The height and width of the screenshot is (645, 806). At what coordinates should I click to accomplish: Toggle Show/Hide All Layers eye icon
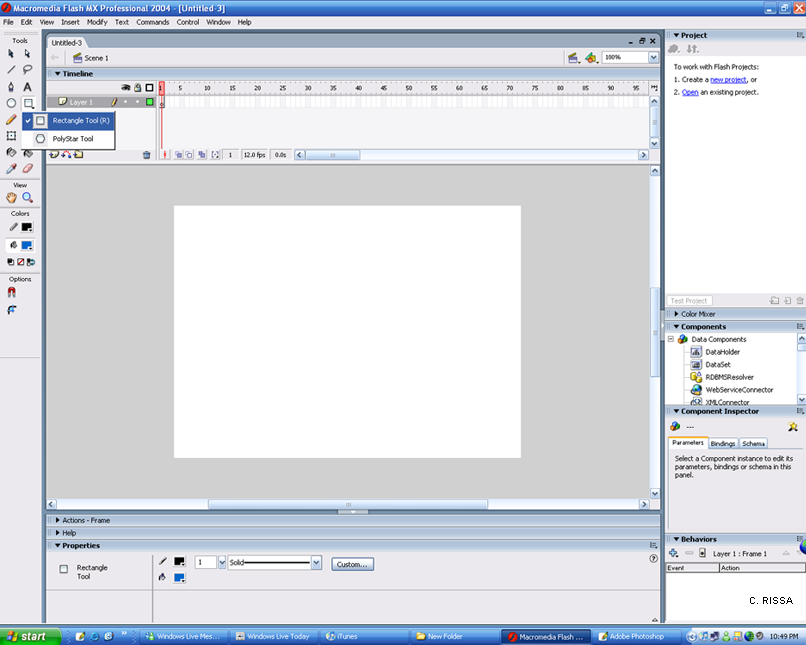(125, 87)
